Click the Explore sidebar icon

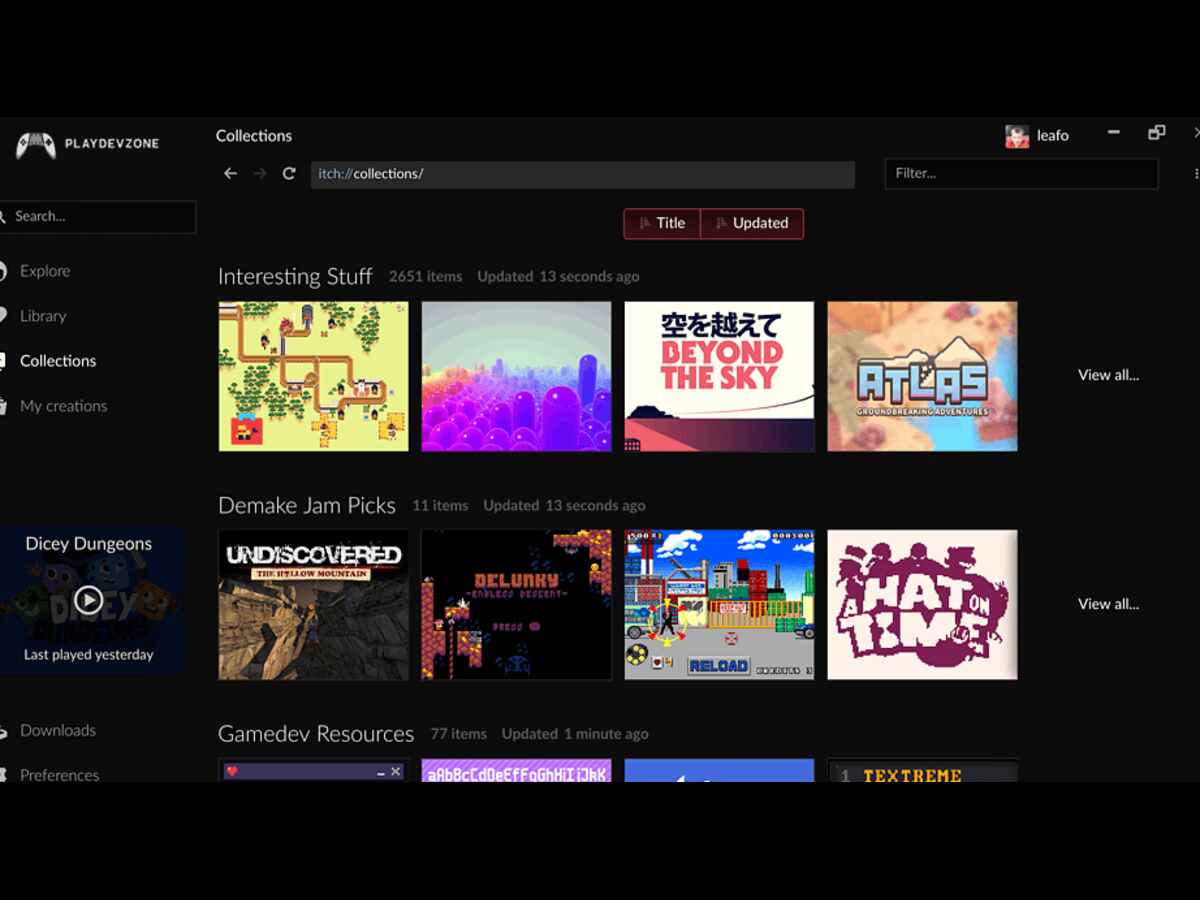(3, 271)
